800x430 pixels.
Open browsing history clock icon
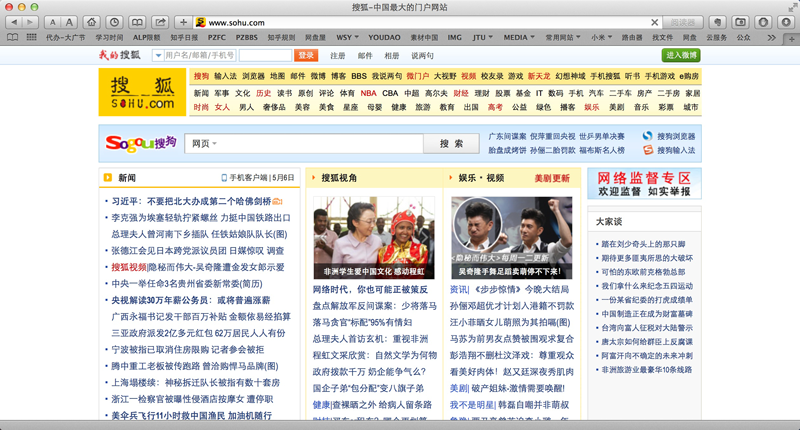pos(114,22)
